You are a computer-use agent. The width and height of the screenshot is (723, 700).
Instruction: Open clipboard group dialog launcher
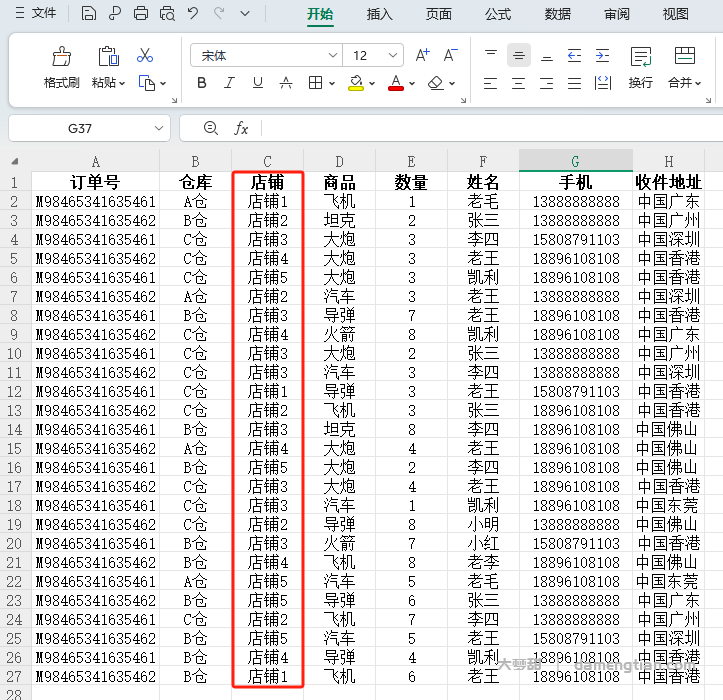[x=174, y=100]
